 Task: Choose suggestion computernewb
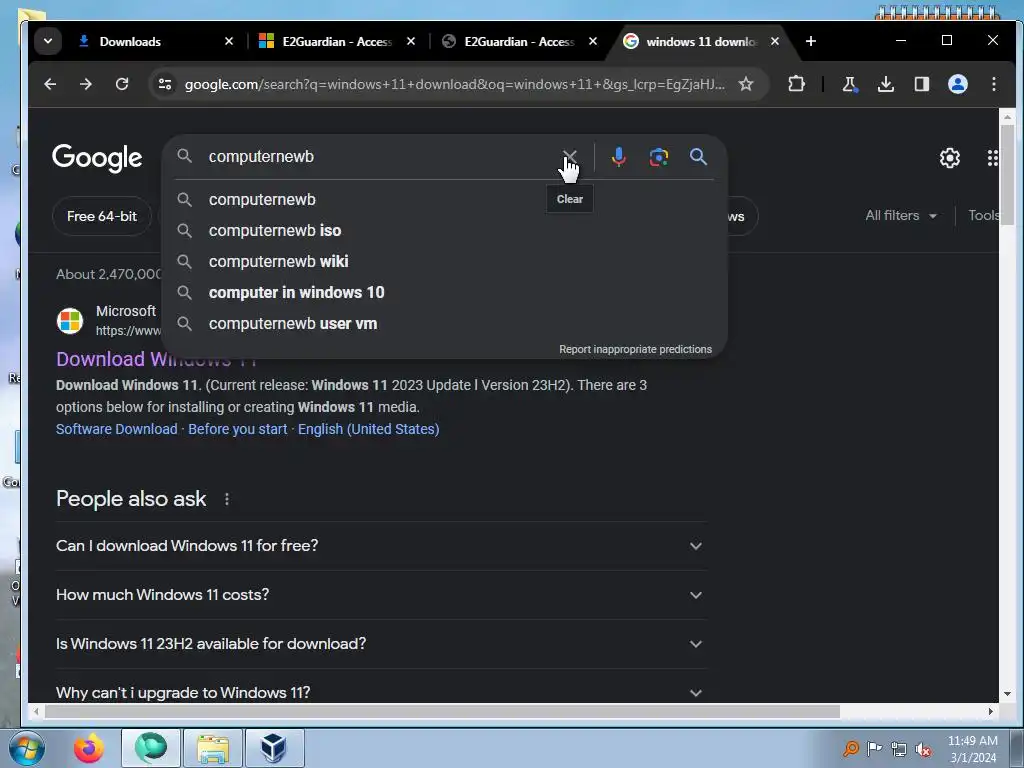[x=444, y=199]
